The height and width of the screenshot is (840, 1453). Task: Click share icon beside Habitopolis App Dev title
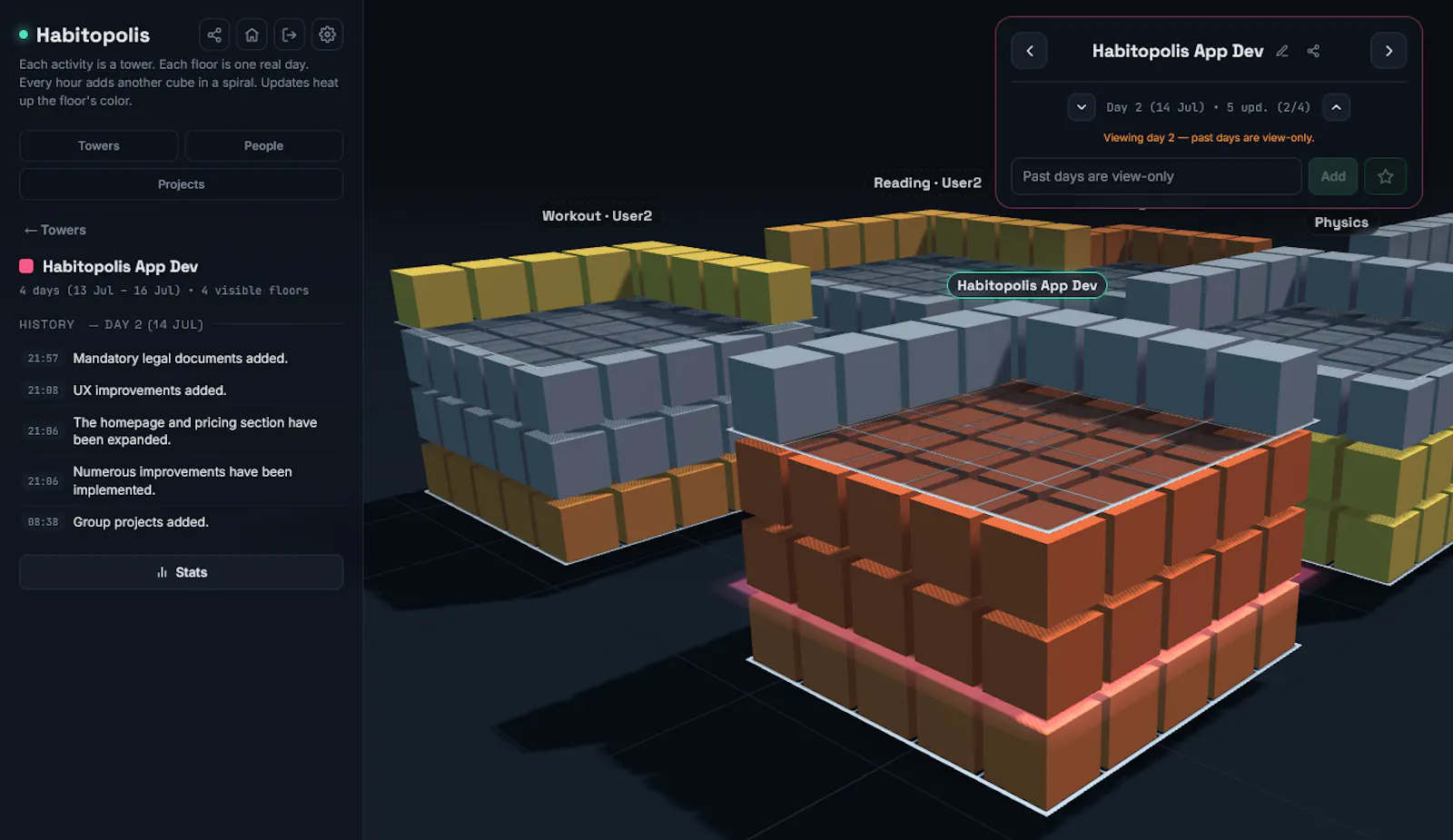(1313, 51)
